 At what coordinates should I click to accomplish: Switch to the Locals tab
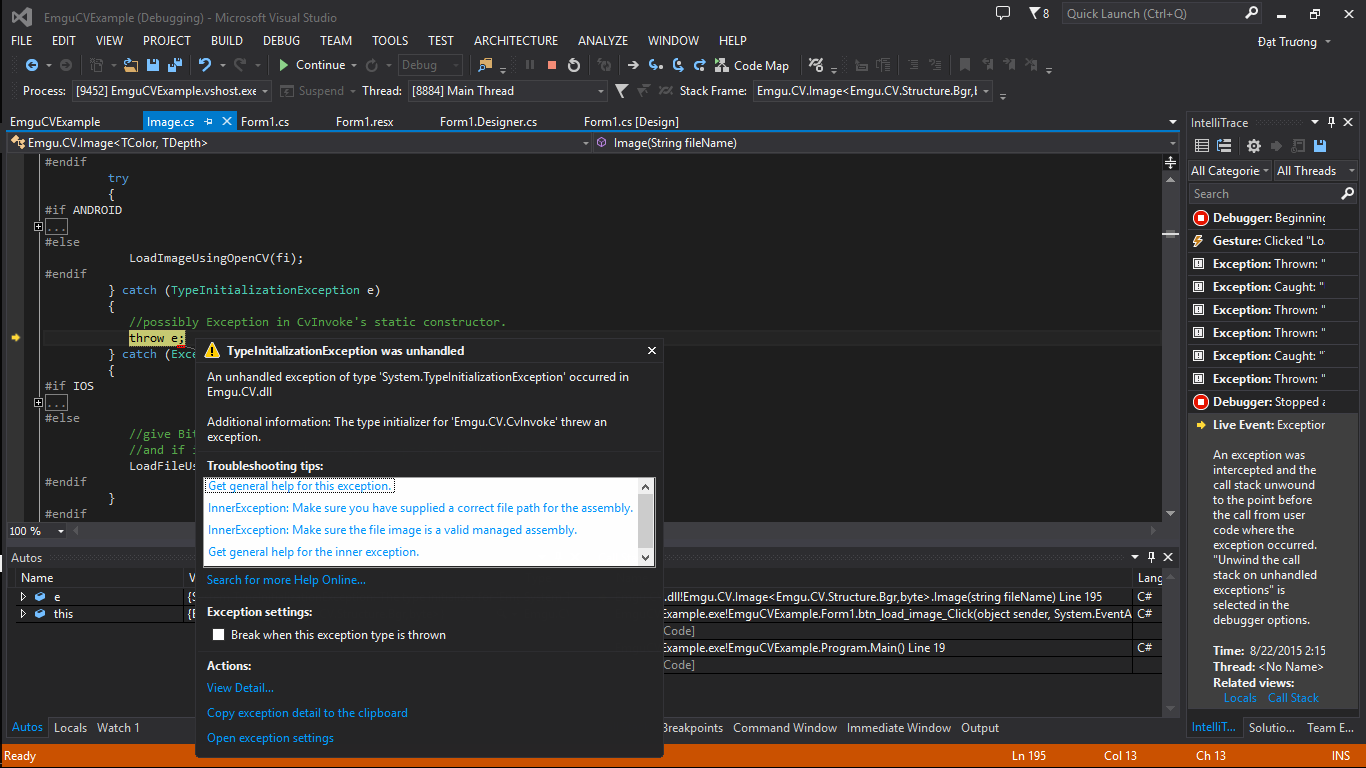point(70,728)
